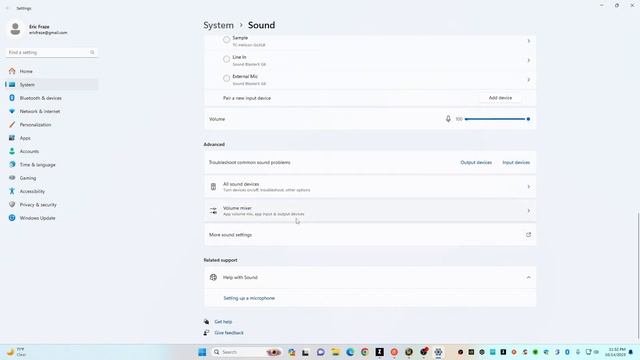Image resolution: width=640 pixels, height=360 pixels.
Task: Open the Windows Start menu
Action: tap(202, 352)
